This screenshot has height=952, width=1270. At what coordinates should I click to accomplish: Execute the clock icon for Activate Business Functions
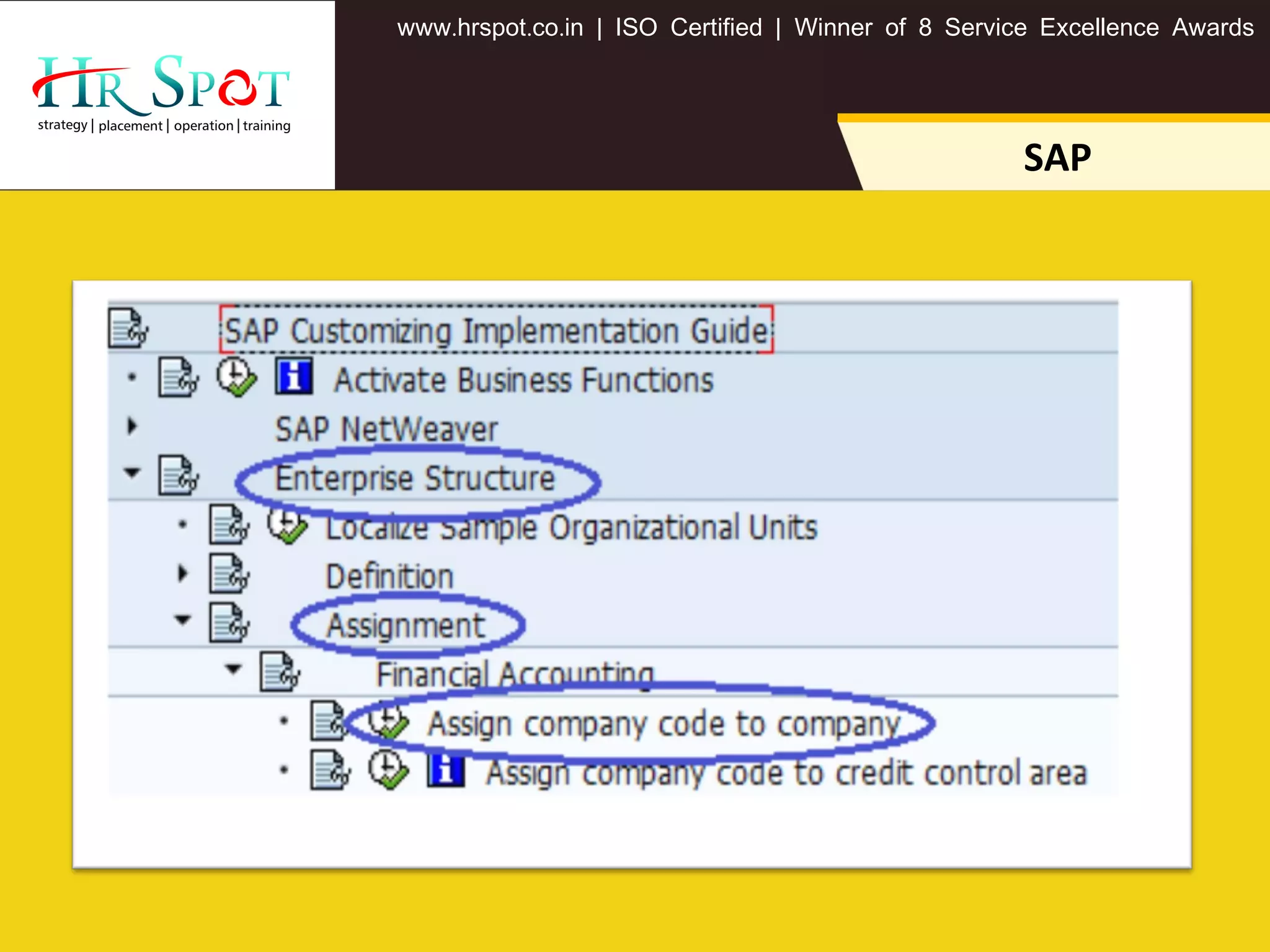coord(236,377)
